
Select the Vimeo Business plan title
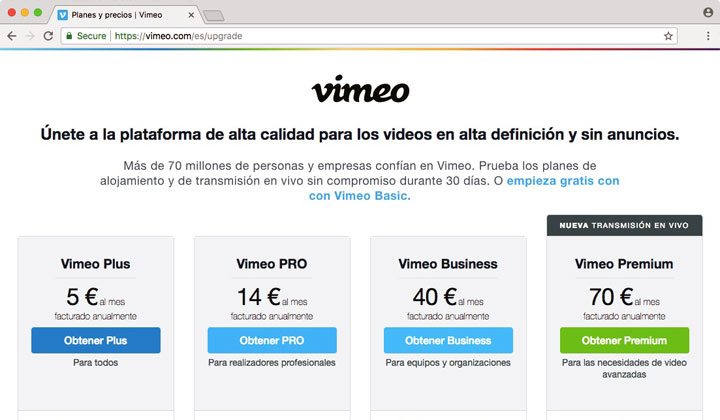click(448, 264)
